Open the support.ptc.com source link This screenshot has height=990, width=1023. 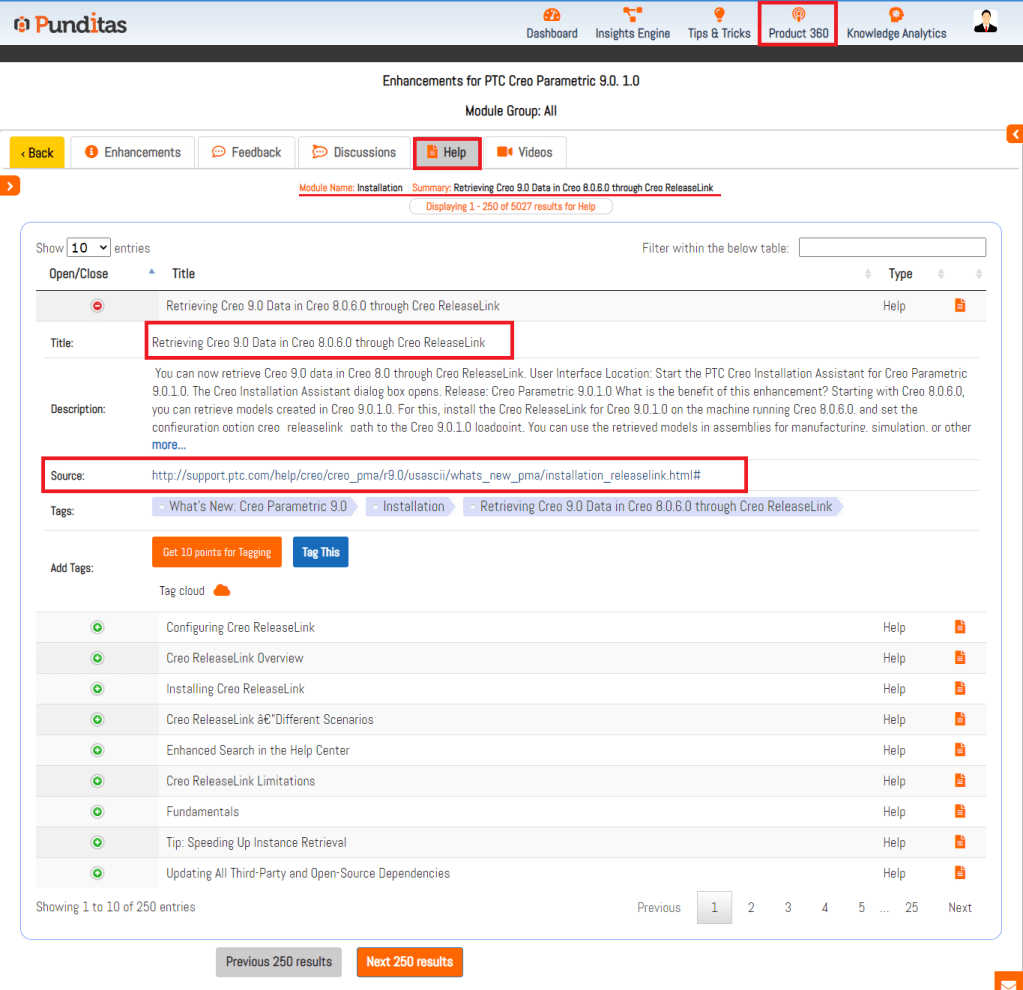pos(425,475)
